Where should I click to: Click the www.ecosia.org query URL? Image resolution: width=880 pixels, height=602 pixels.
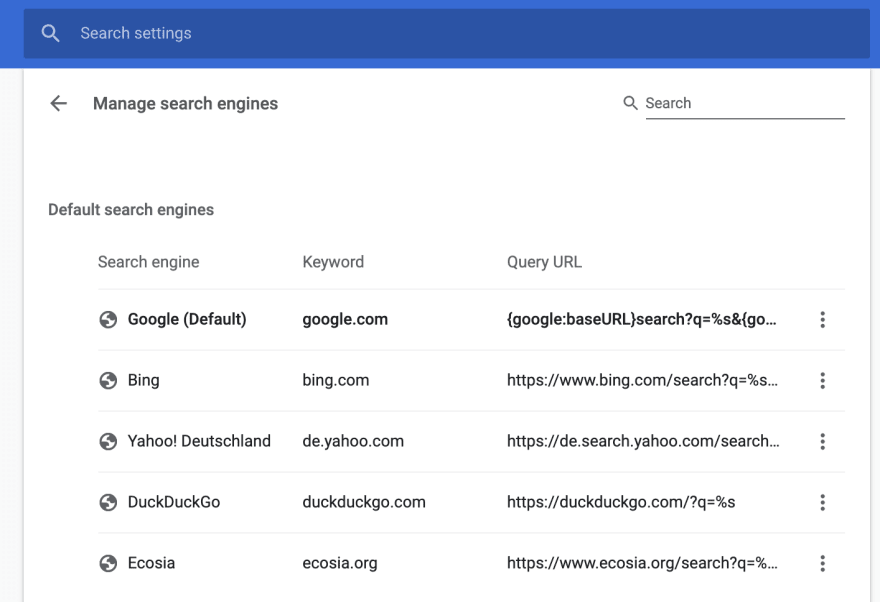642,563
